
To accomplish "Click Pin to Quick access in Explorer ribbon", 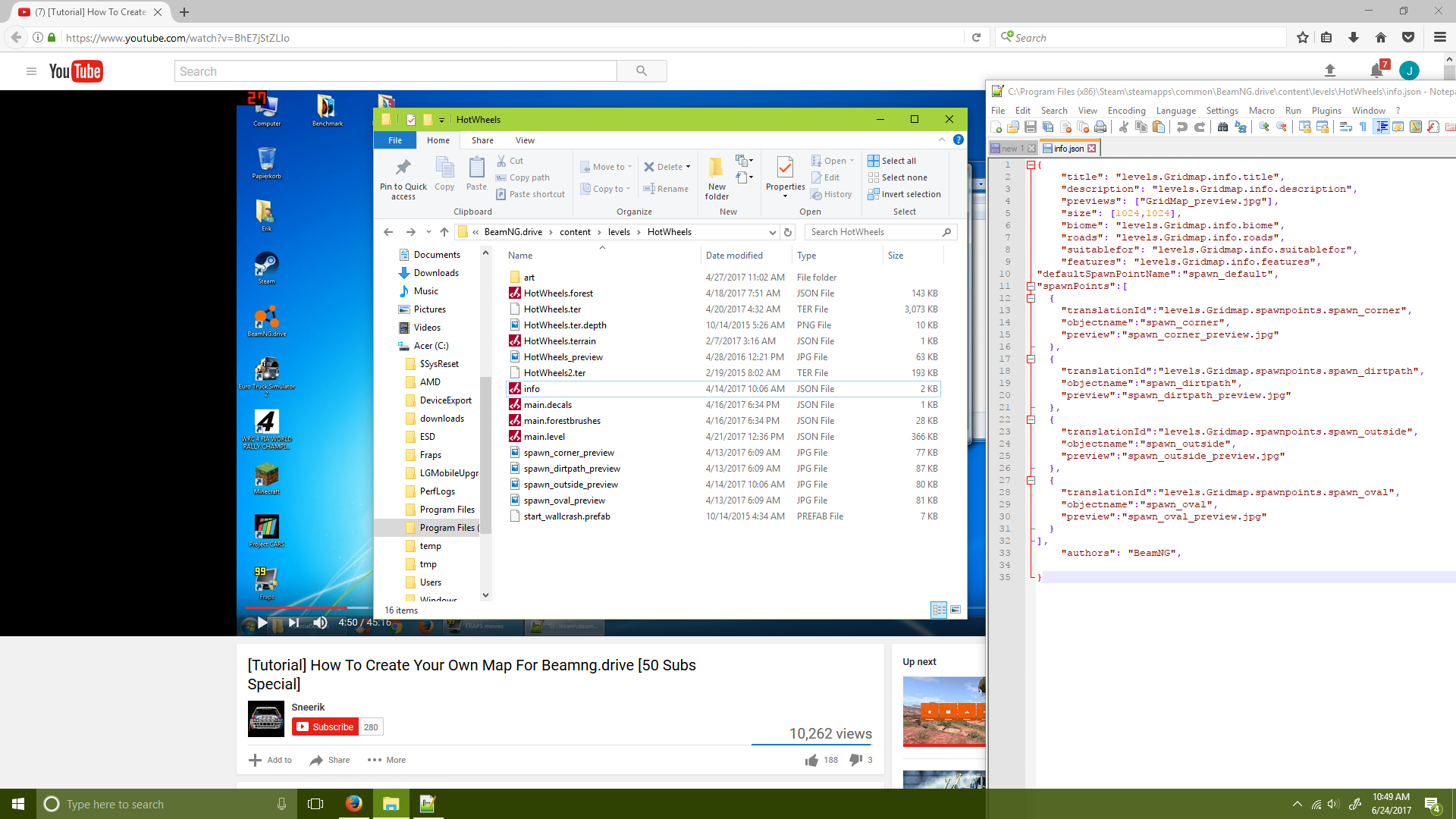I will point(403,179).
